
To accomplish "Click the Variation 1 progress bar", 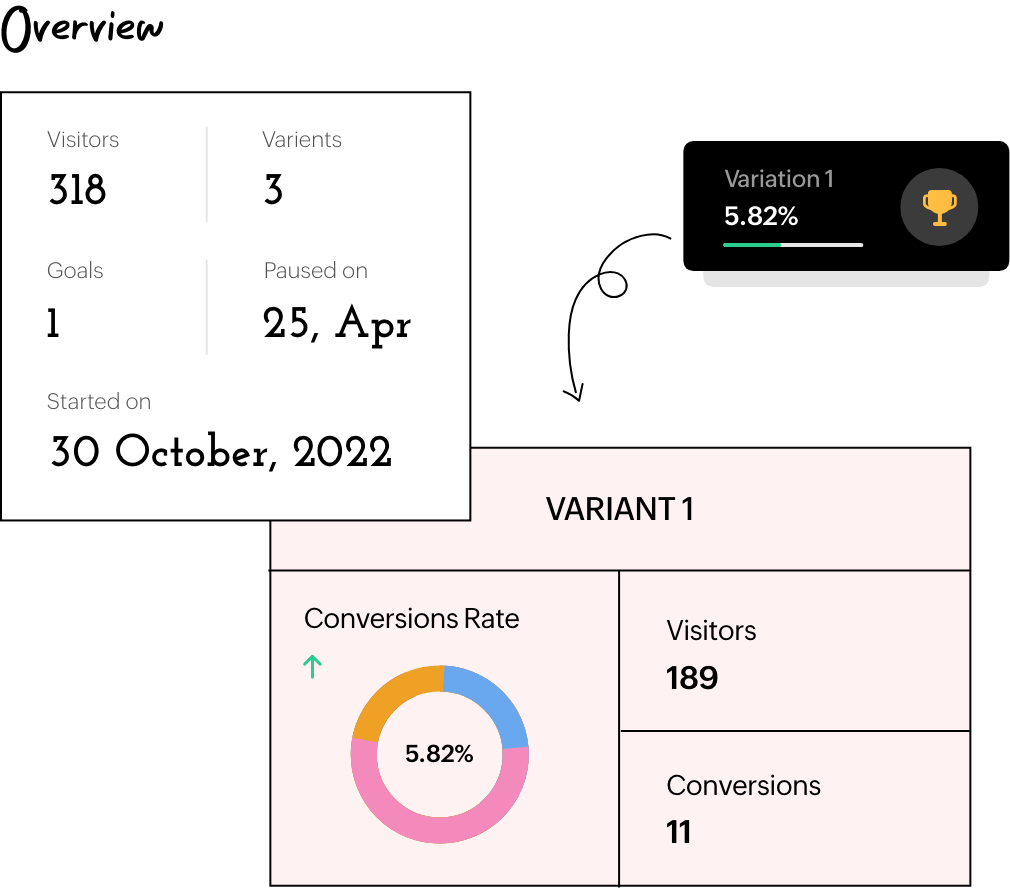I will (793, 245).
